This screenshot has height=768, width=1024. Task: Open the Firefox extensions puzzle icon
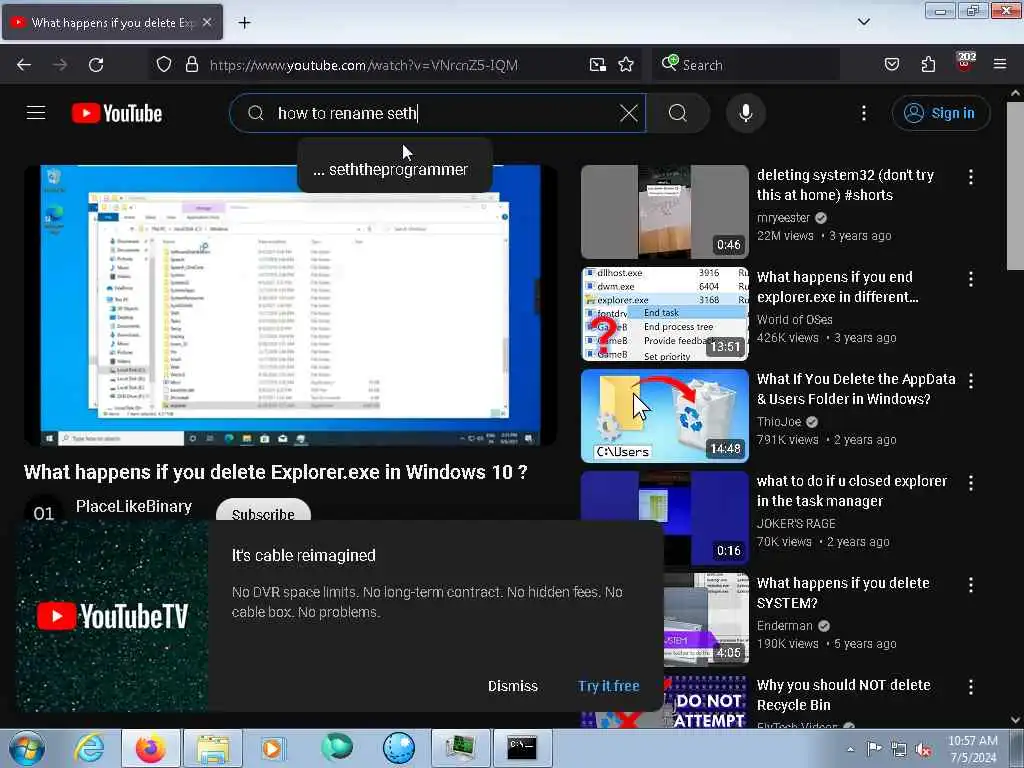pos(928,65)
